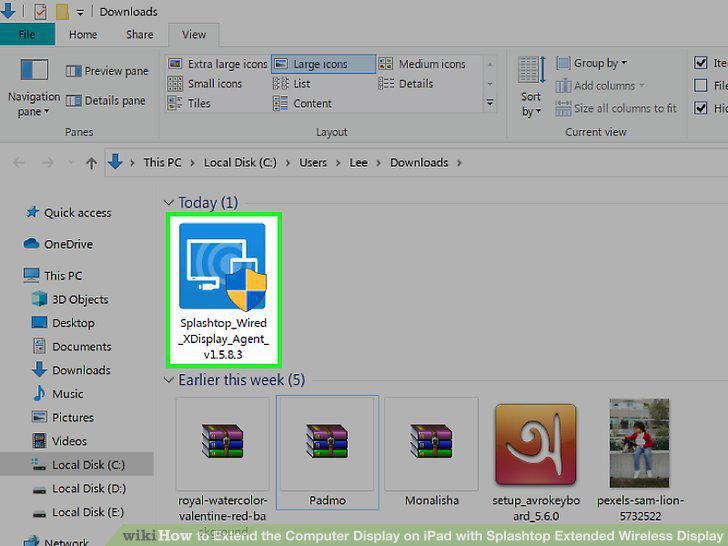728x546 pixels.
Task: Switch to the Home ribbon tab
Action: (83, 34)
